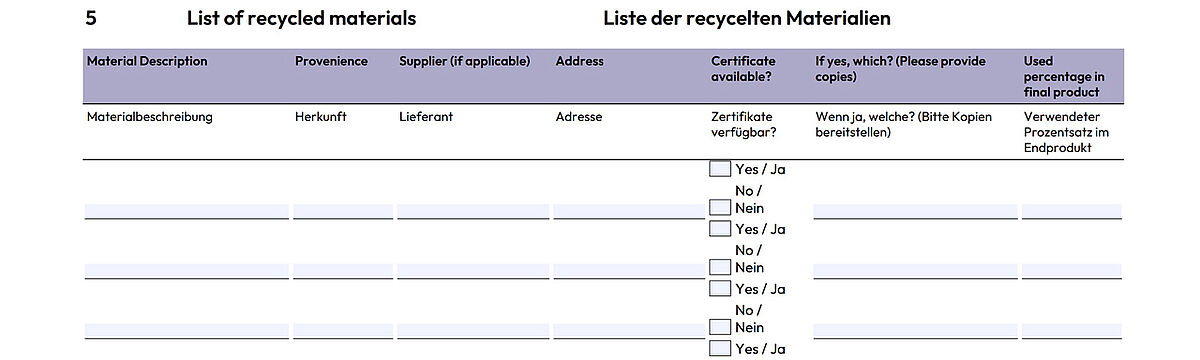
Task: Click second row Material Description field
Action: coord(186,271)
